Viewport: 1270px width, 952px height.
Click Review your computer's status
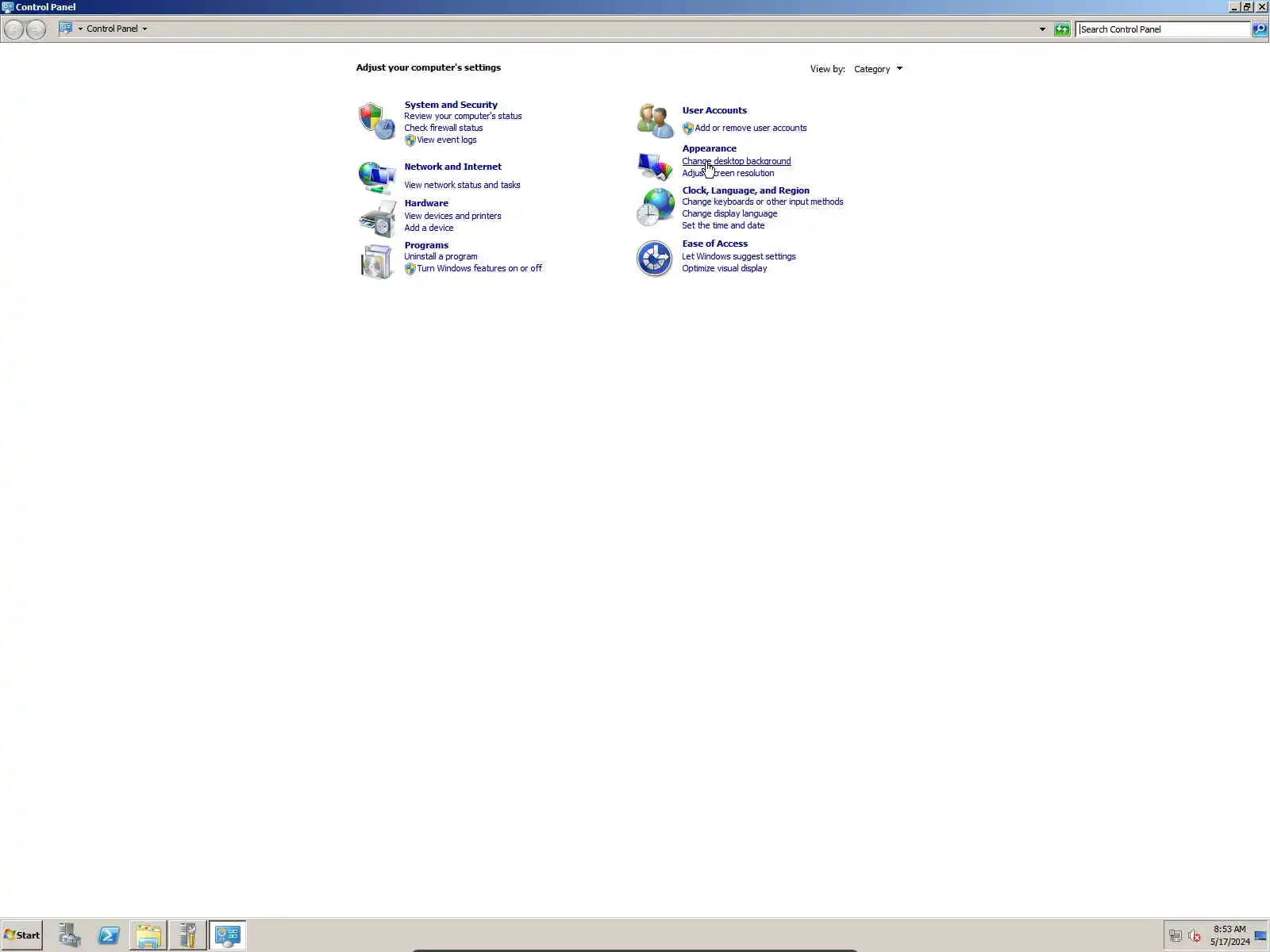click(463, 116)
